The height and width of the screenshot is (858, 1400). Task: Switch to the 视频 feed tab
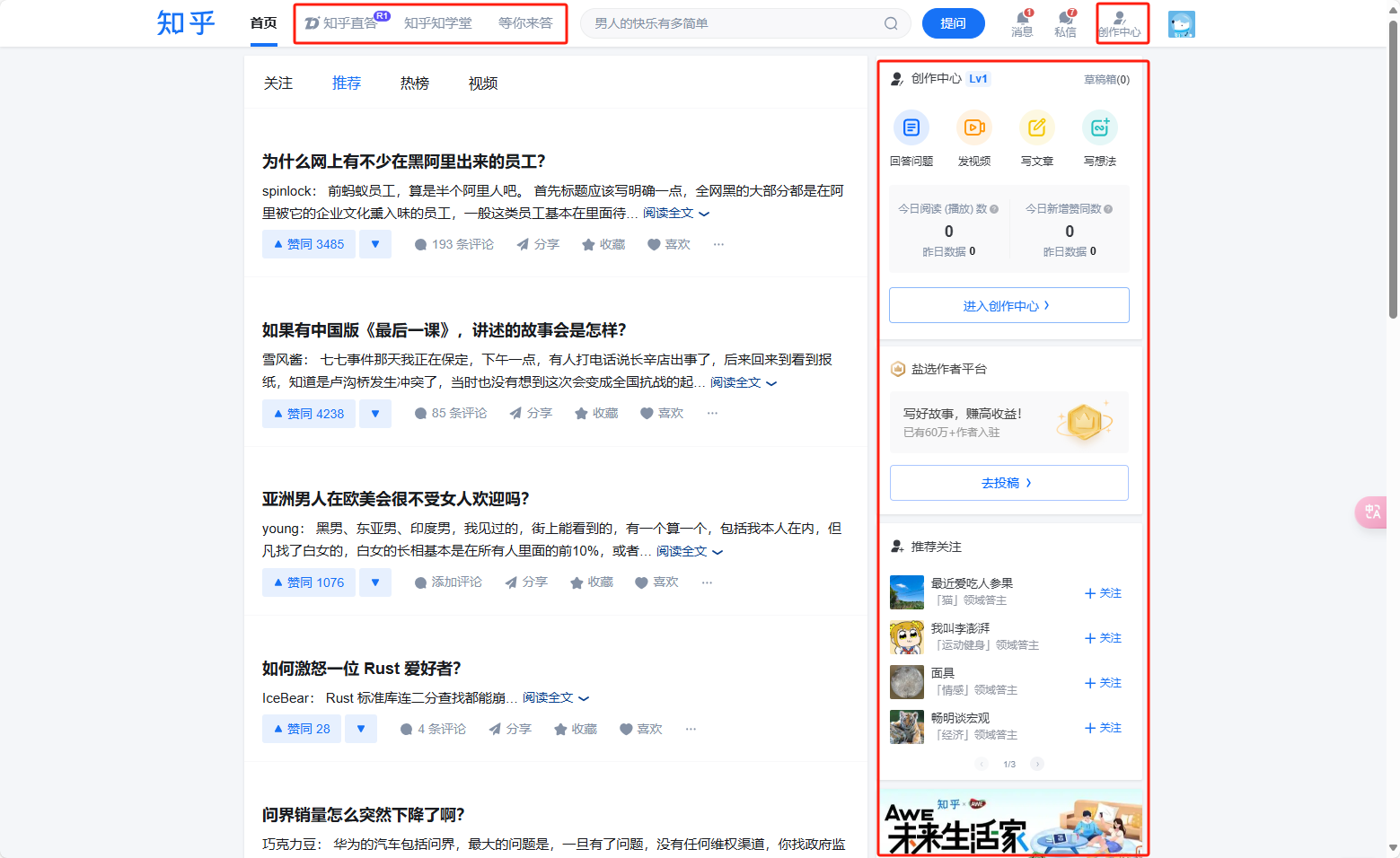483,83
